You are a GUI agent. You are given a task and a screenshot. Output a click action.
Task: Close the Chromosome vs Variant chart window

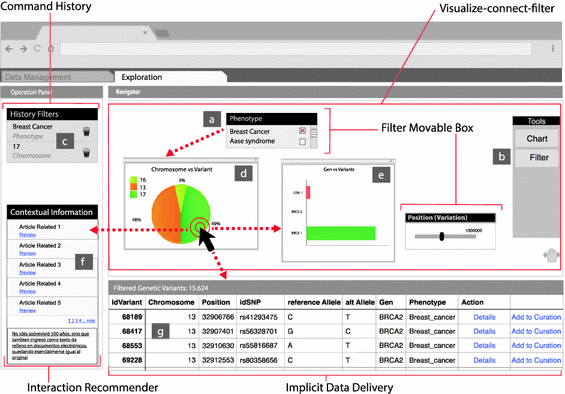(x=256, y=160)
